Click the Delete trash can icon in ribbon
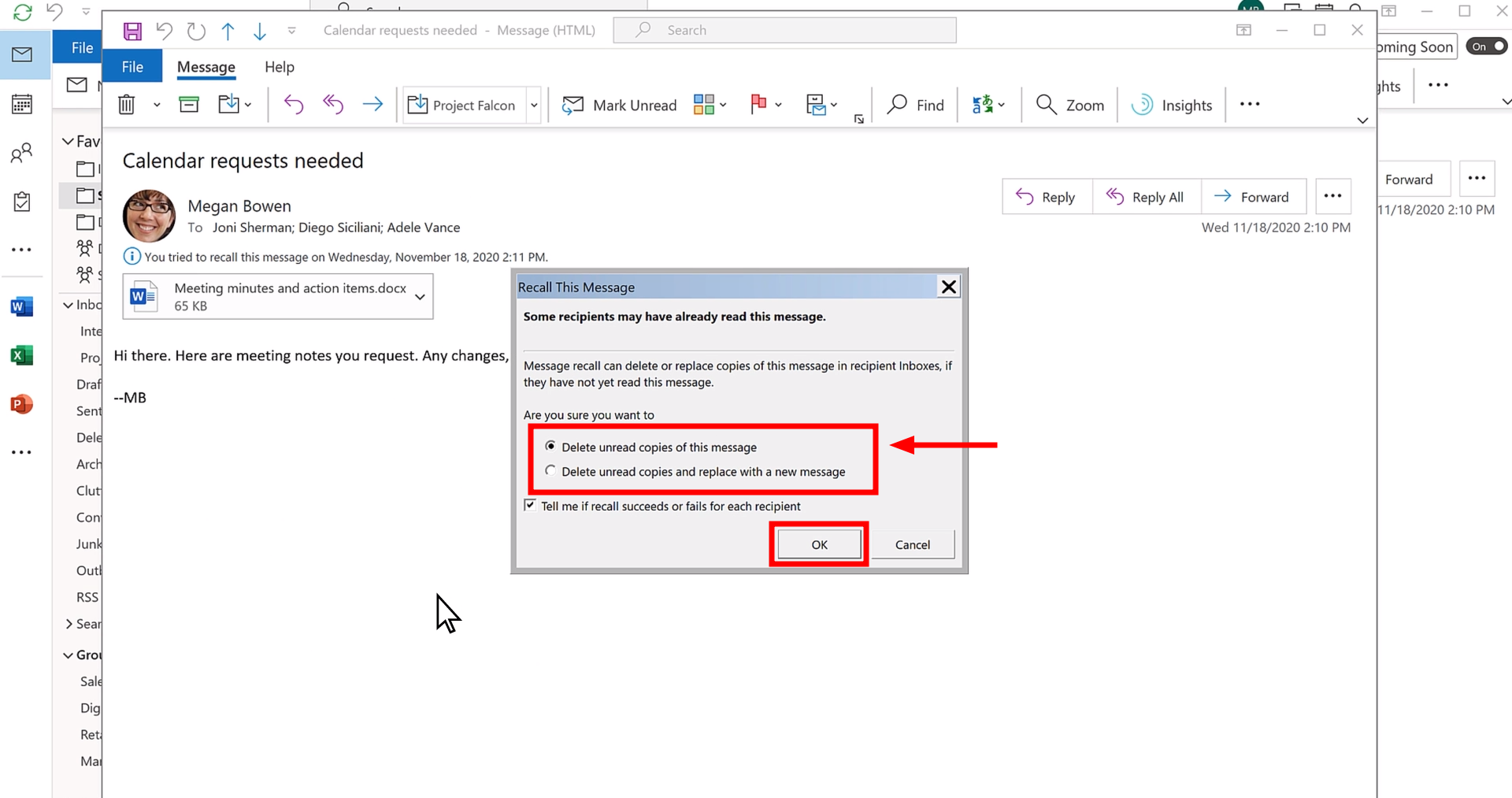 tap(127, 105)
